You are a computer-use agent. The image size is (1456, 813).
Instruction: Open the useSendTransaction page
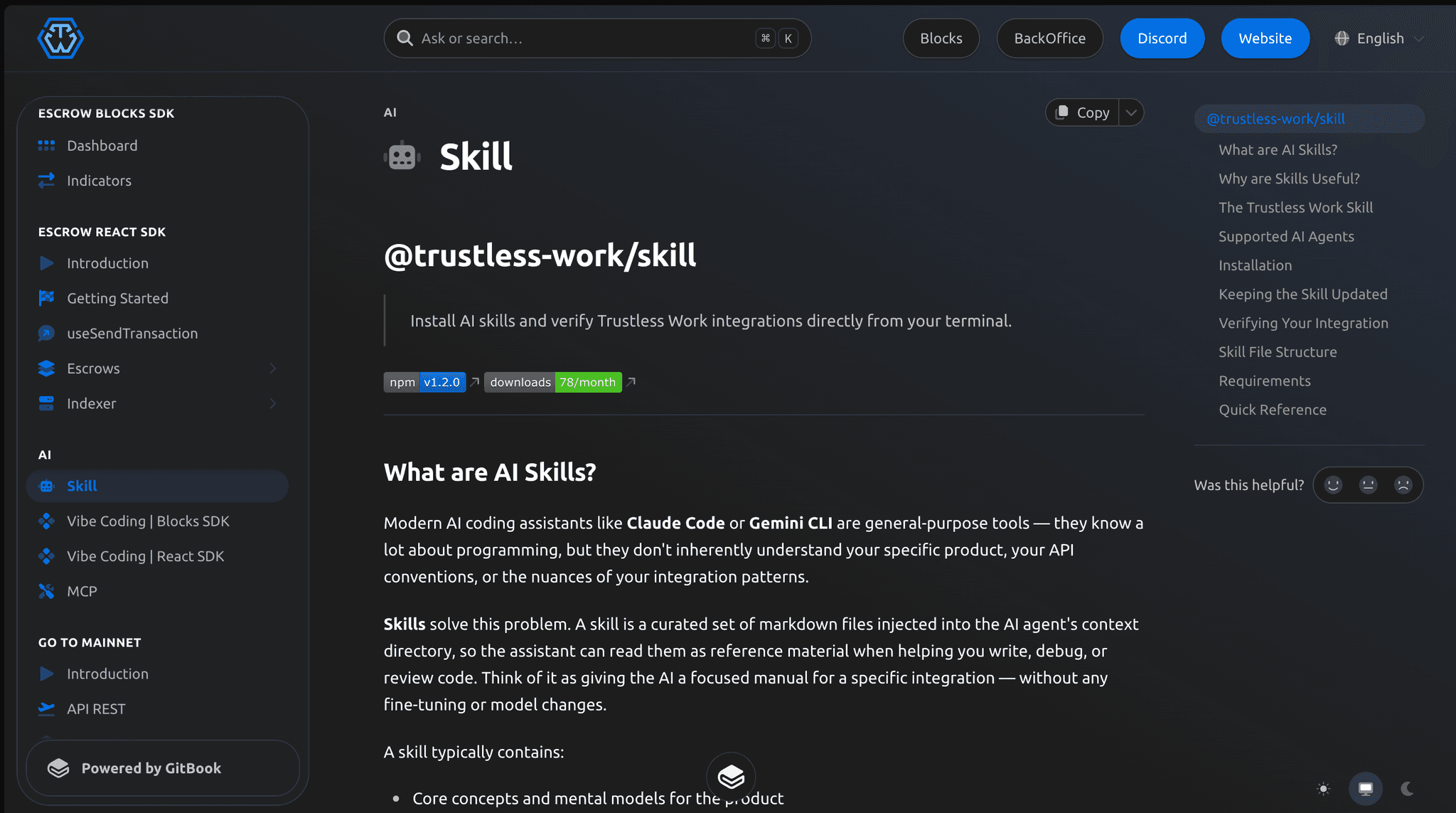[x=157, y=333]
